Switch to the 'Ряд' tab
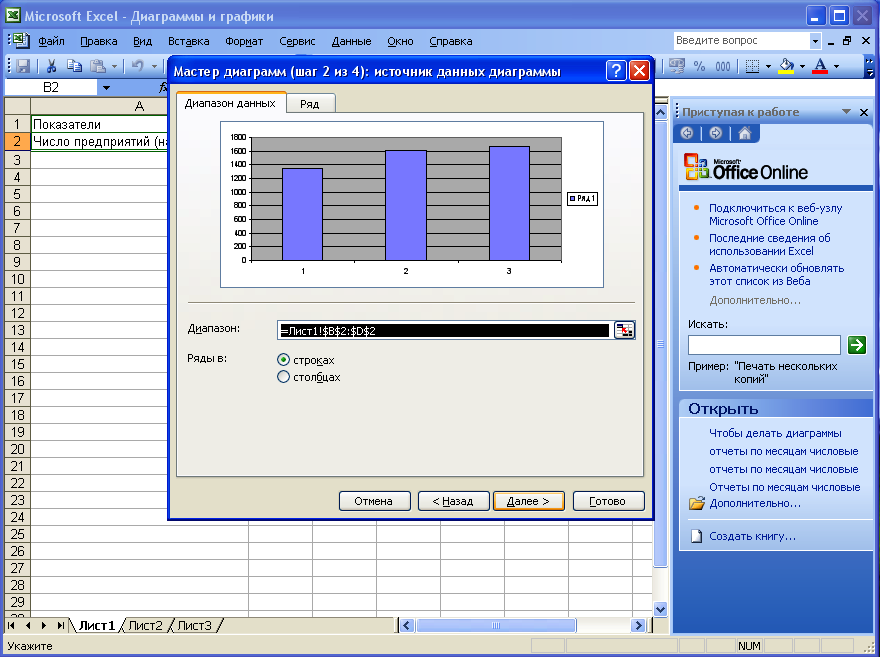 coord(310,104)
